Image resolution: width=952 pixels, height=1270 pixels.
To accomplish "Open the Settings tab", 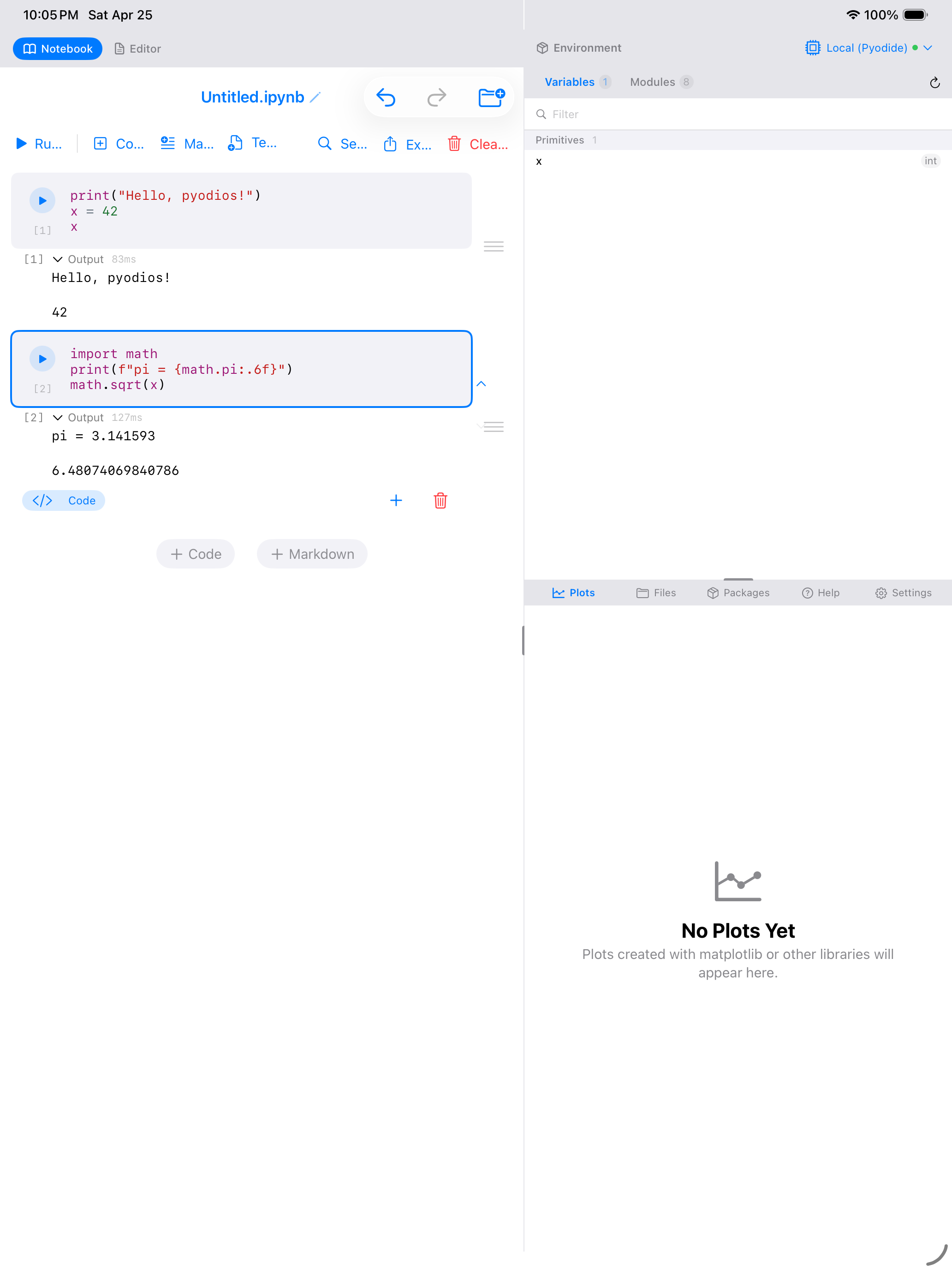I will pyautogui.click(x=903, y=593).
